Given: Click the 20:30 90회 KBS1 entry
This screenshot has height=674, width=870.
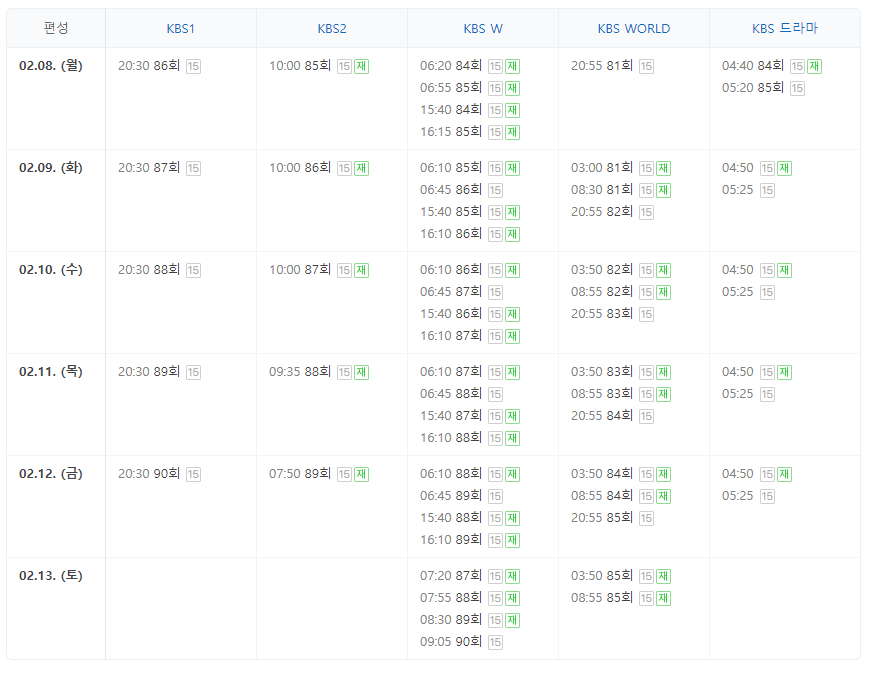Looking at the screenshot, I should [x=149, y=474].
